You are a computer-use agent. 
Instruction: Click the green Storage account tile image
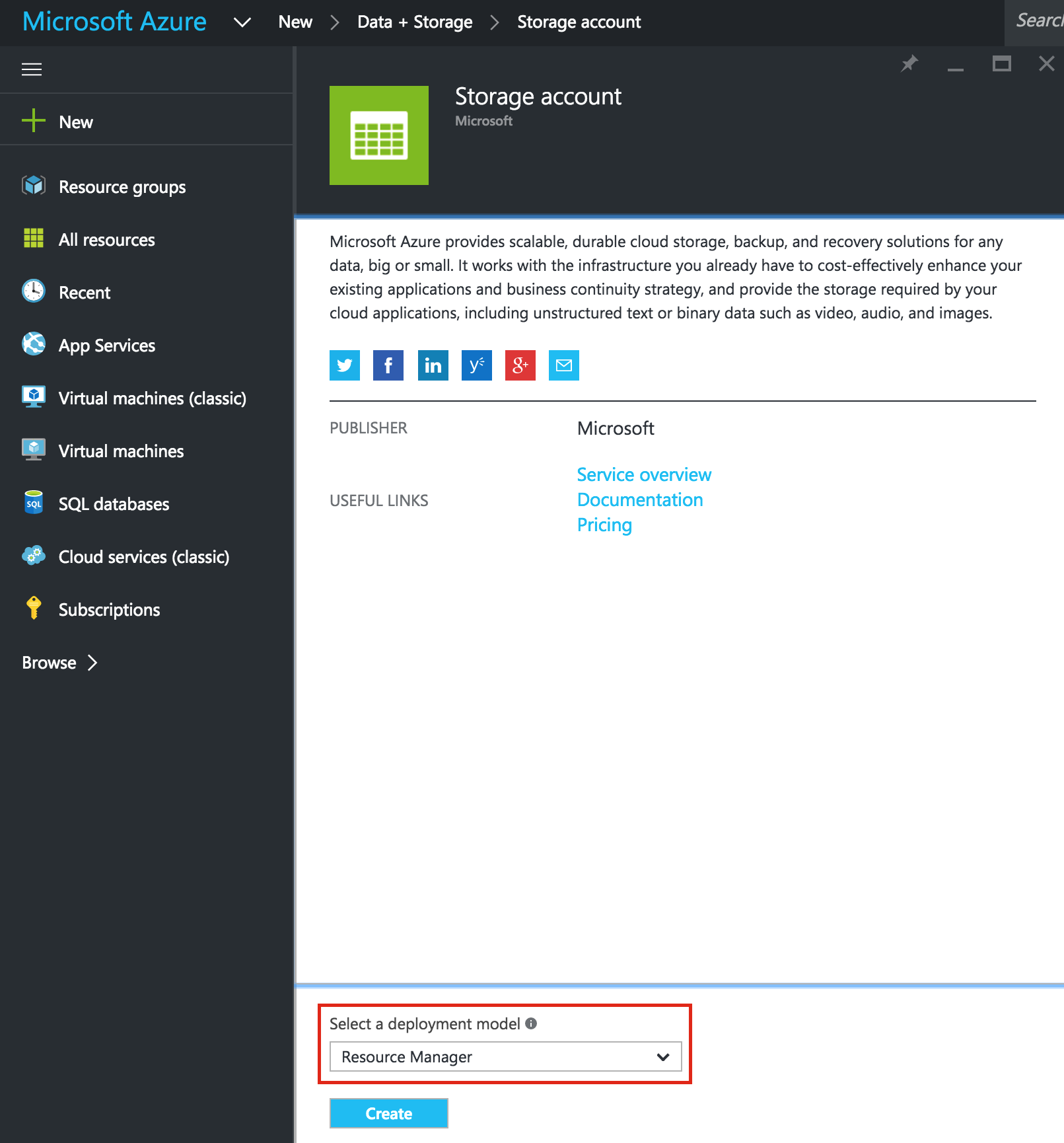379,135
